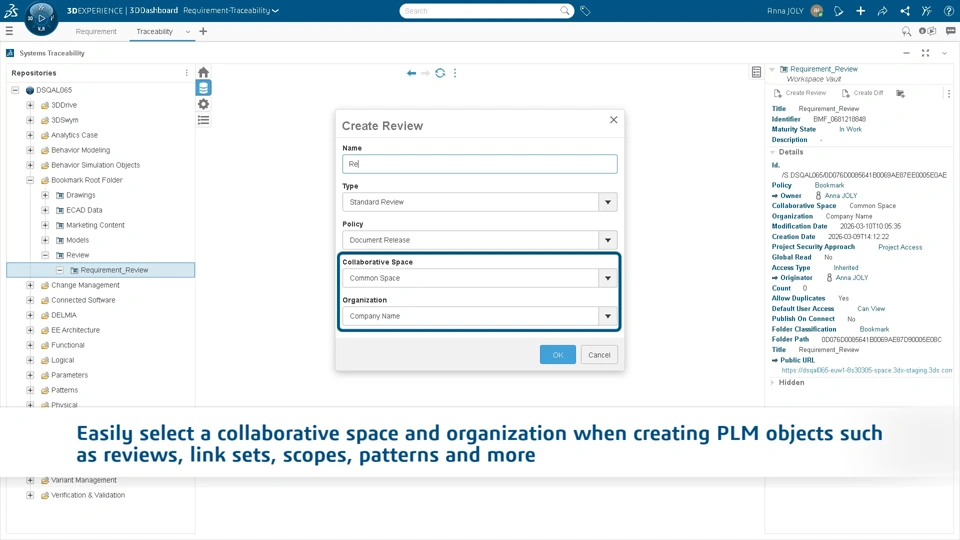
Task: Click the notifications icon in top bar
Action: [839, 10]
